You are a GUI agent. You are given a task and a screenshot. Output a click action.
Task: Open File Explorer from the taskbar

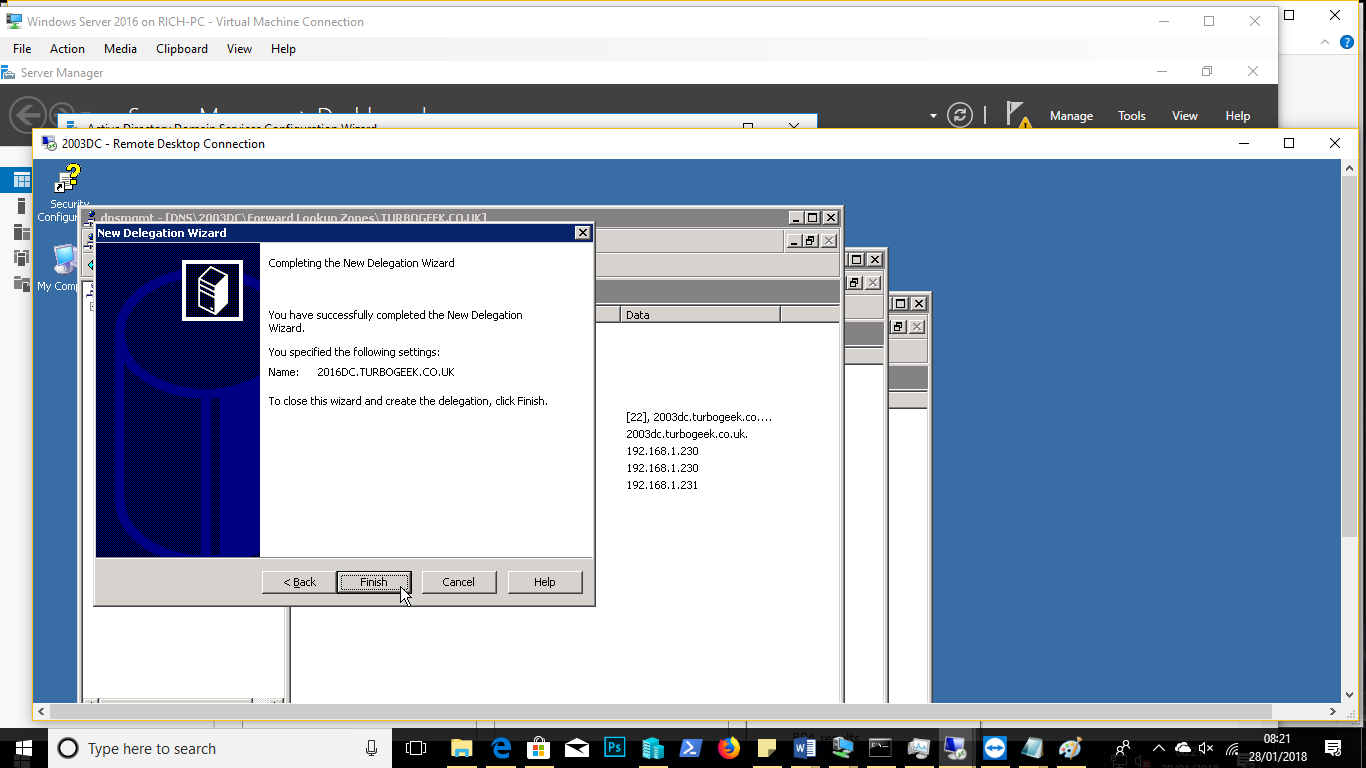pos(461,748)
